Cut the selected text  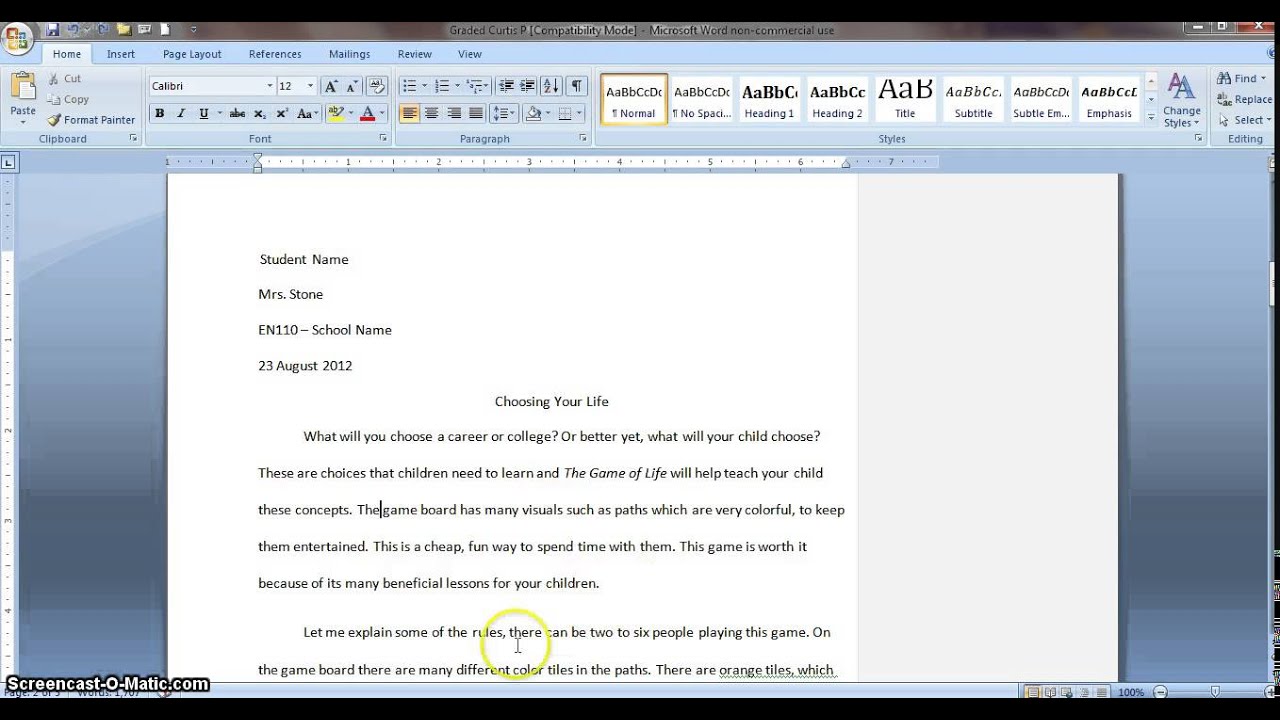click(65, 78)
